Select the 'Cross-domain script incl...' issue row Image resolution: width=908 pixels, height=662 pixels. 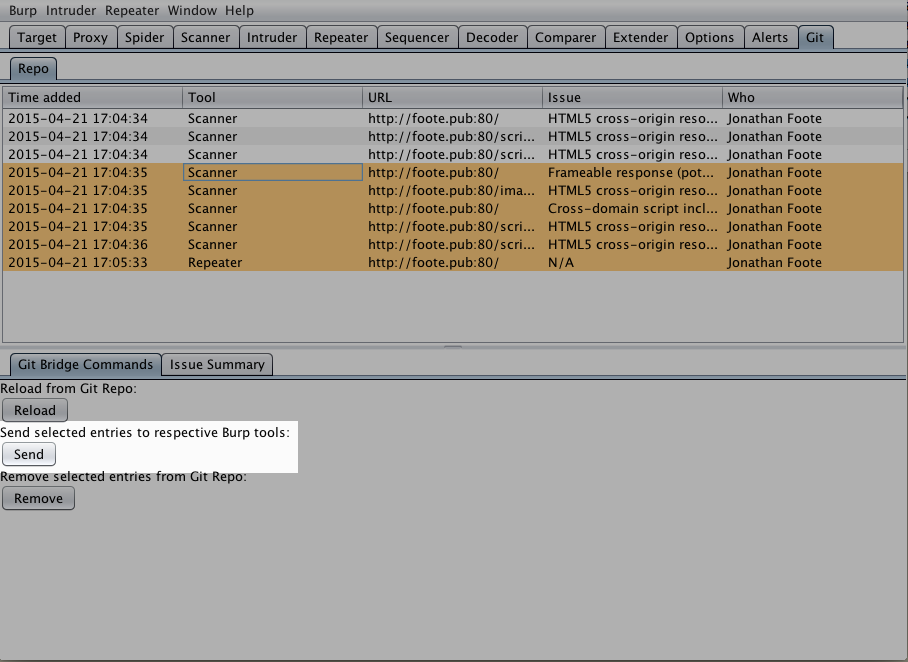(453, 209)
